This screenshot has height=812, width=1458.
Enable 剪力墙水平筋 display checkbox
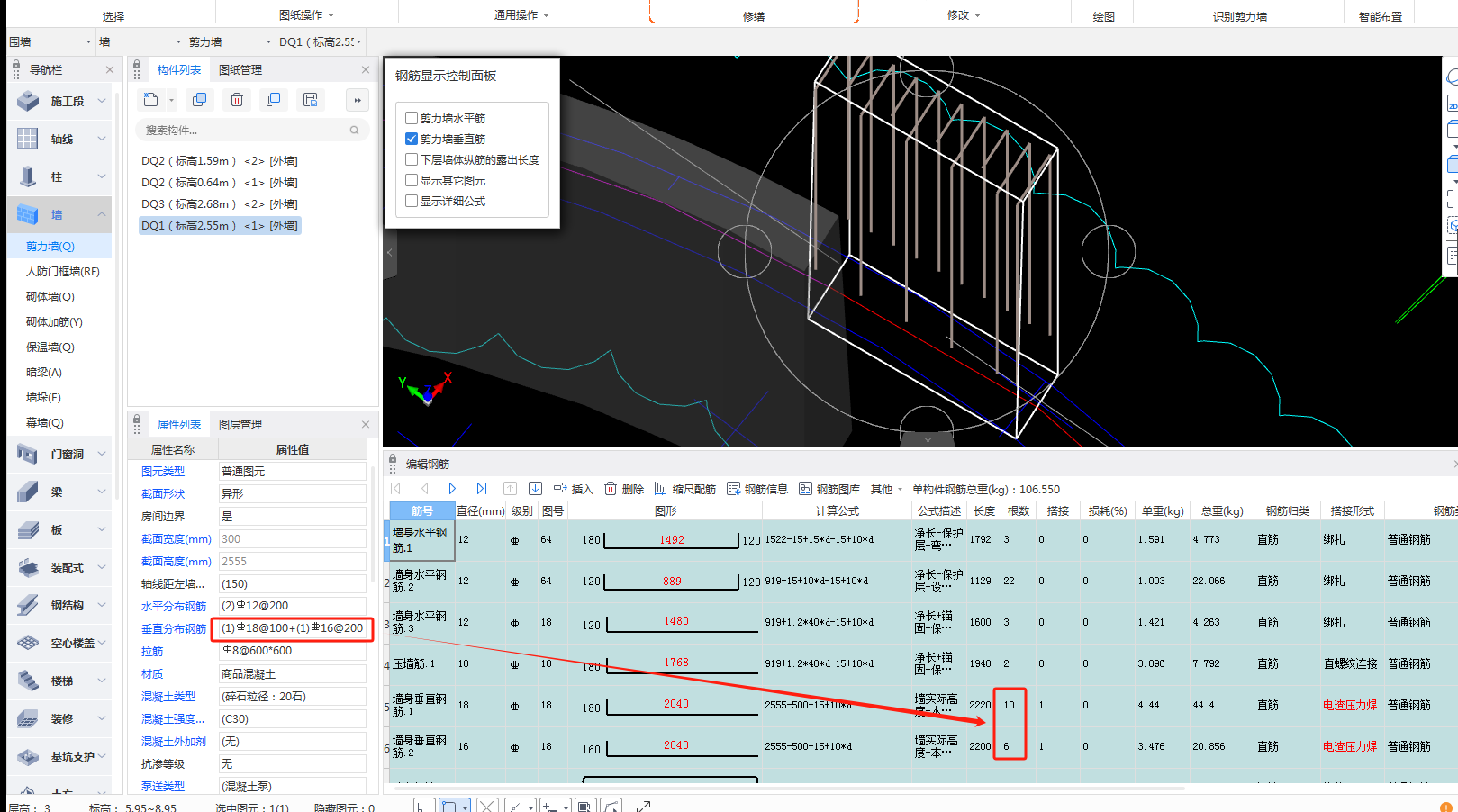(x=412, y=118)
